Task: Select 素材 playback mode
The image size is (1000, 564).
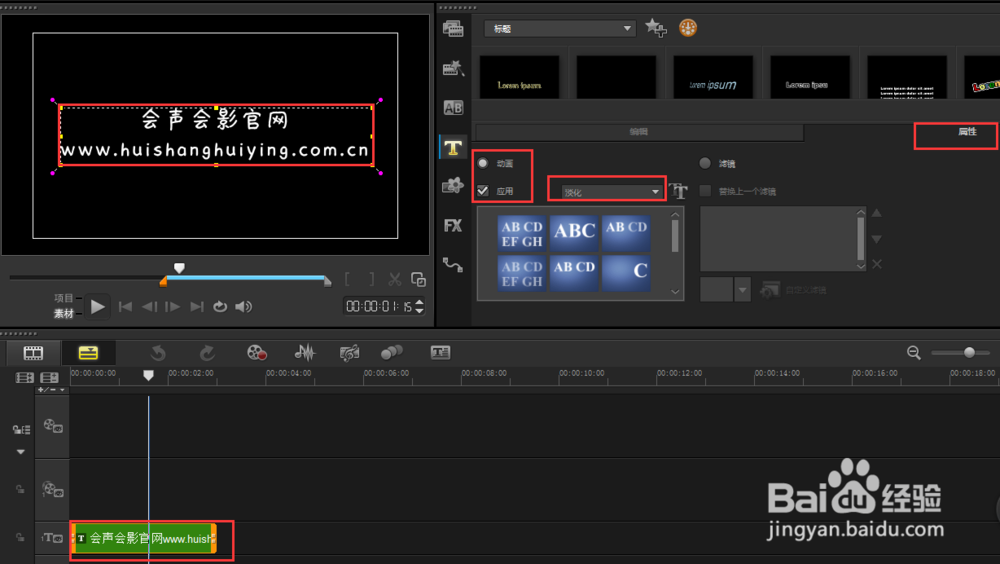Action: (64, 313)
